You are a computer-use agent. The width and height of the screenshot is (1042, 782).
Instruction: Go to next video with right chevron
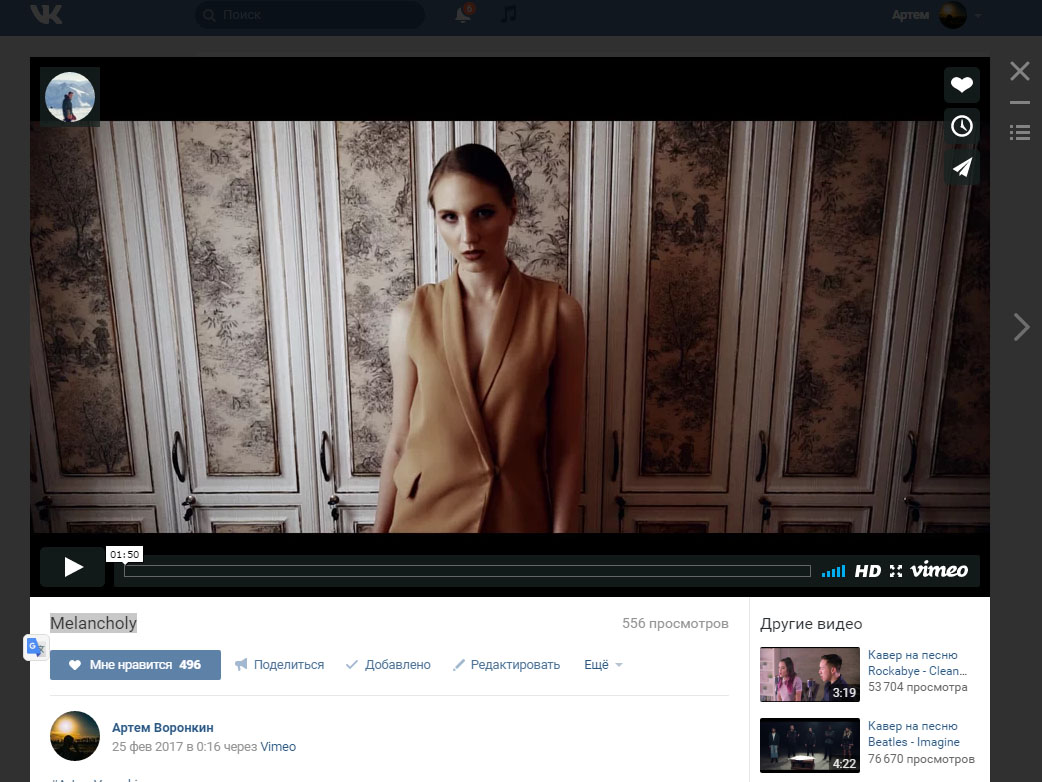click(x=1021, y=327)
